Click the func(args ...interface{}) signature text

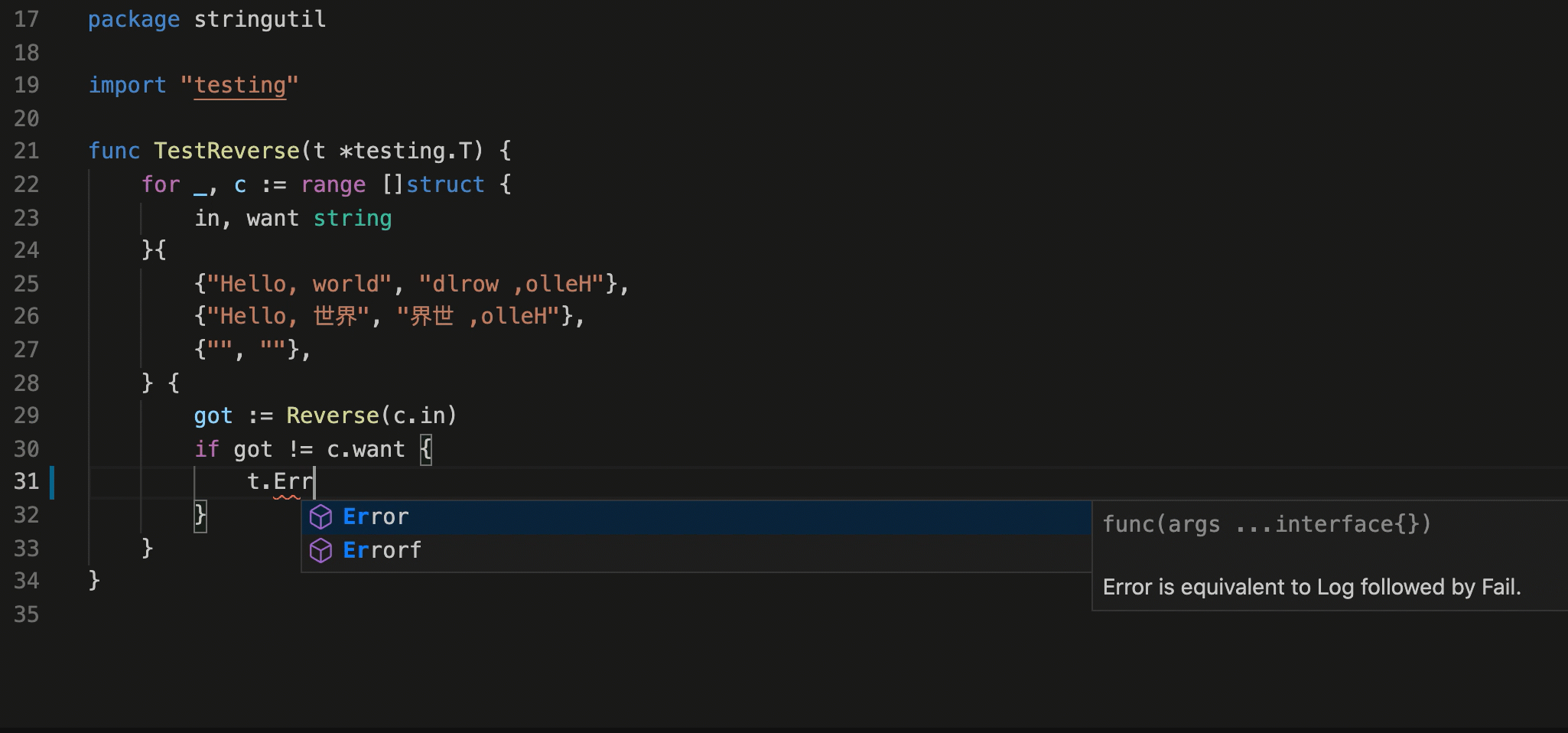(x=1267, y=523)
